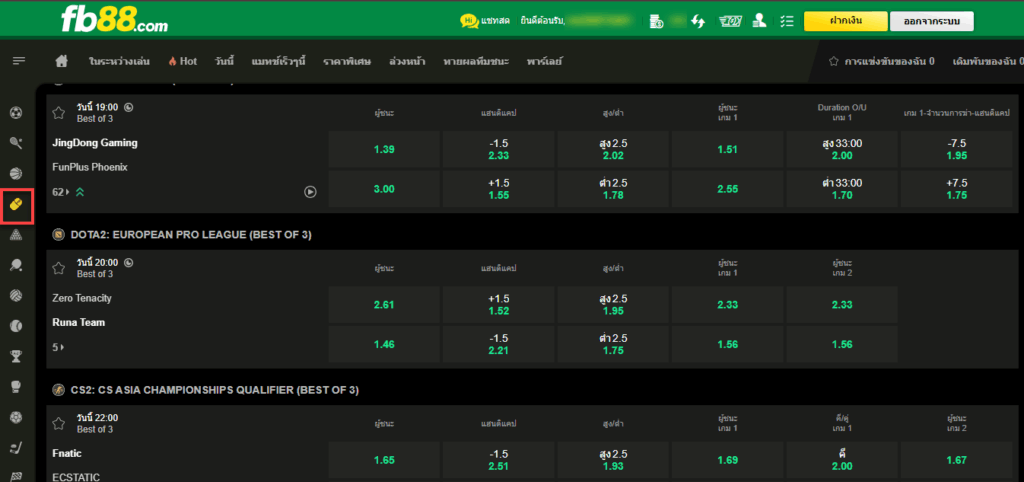Select the basketball sport icon
The height and width of the screenshot is (482, 1024).
coord(16,173)
